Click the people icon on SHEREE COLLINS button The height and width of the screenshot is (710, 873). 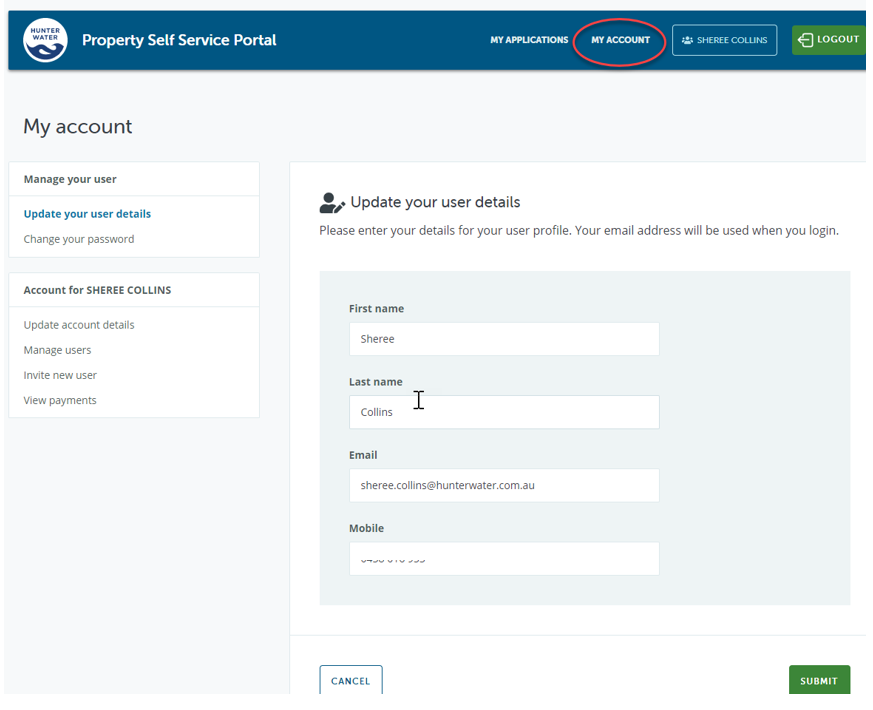(x=686, y=40)
